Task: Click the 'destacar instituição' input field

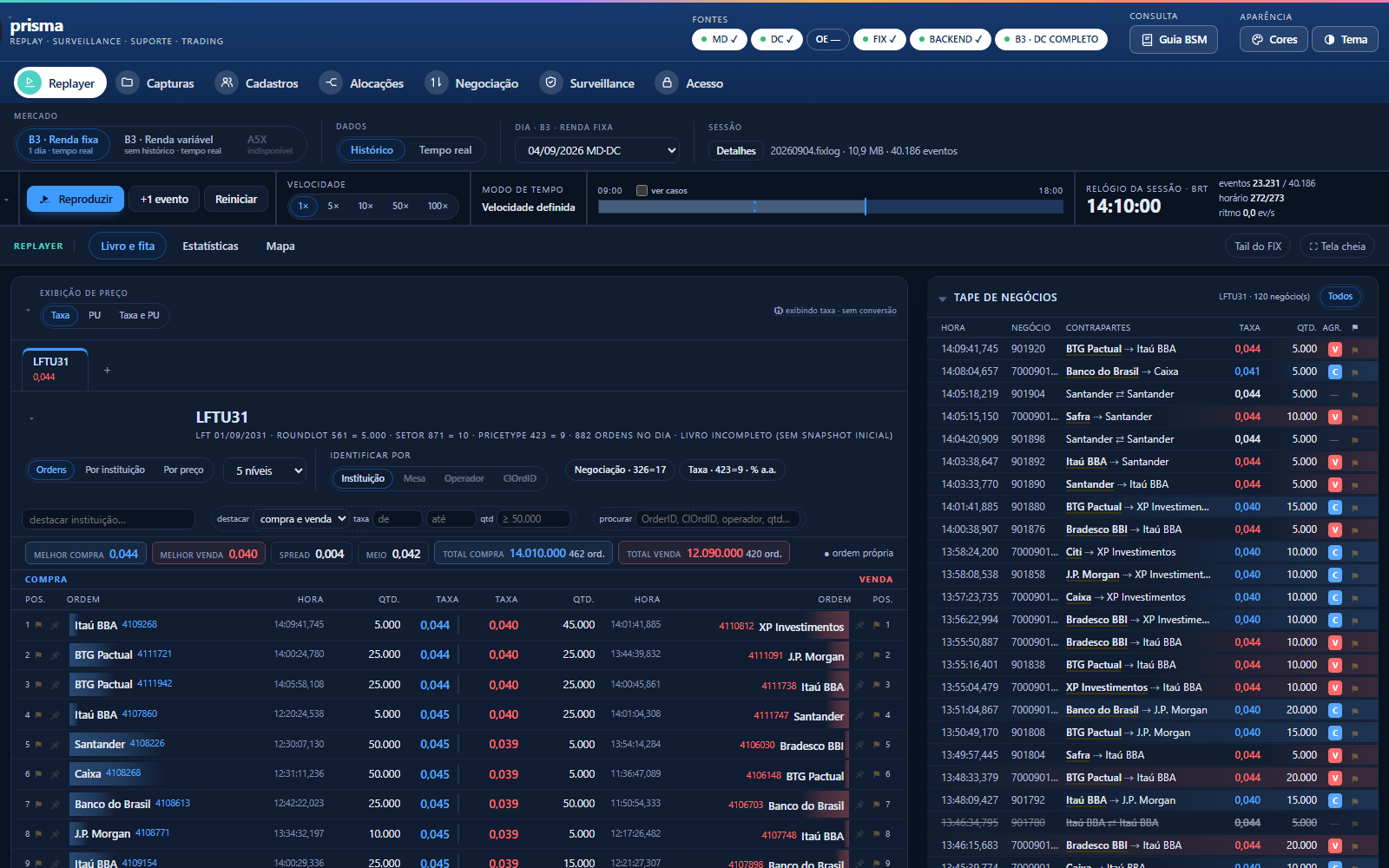Action: (109, 519)
